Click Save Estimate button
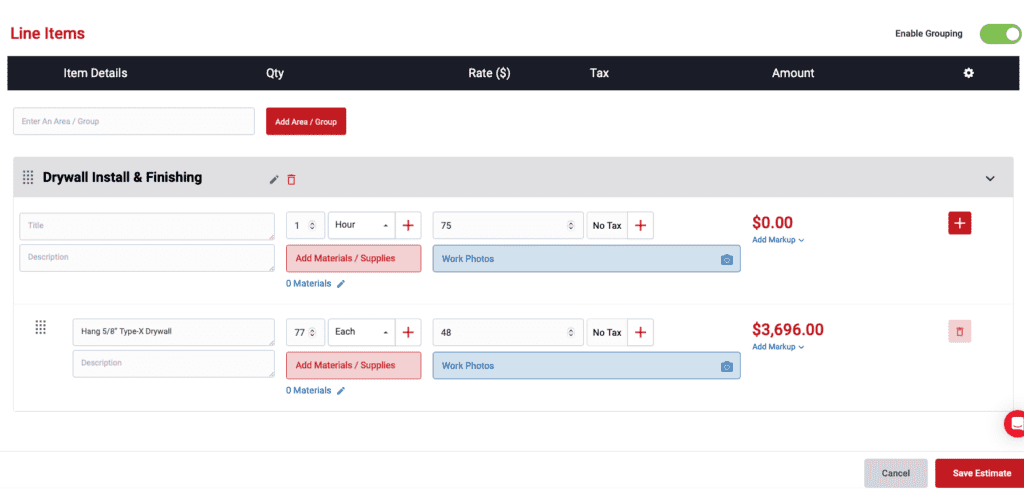Image resolution: width=1024 pixels, height=489 pixels. pyautogui.click(x=979, y=473)
